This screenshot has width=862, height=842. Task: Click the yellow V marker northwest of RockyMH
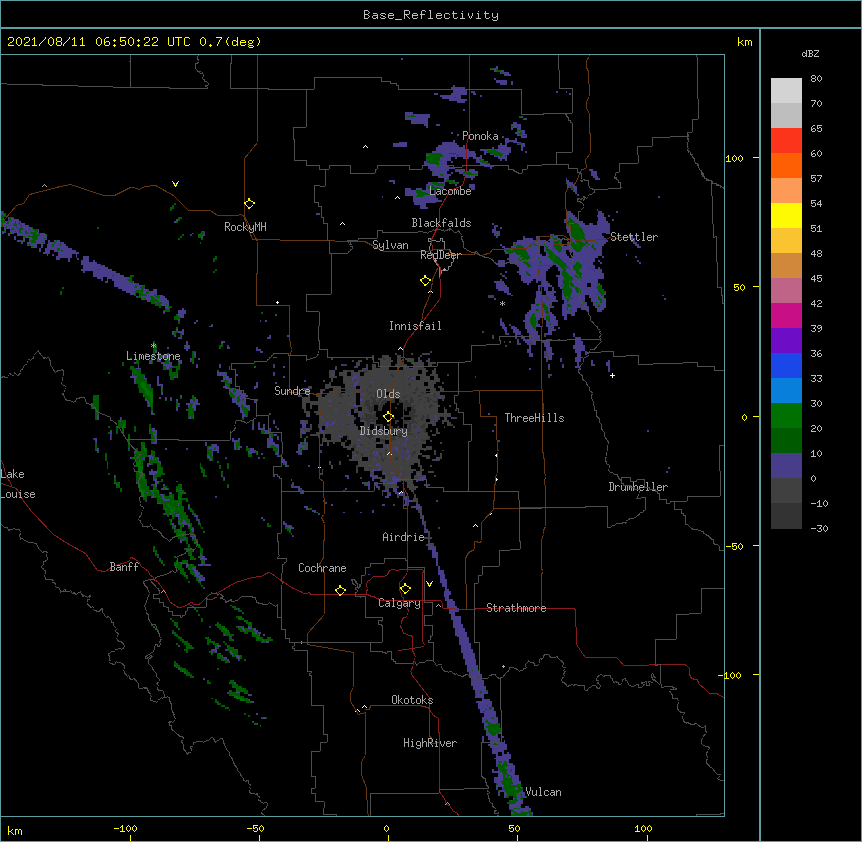point(175,184)
